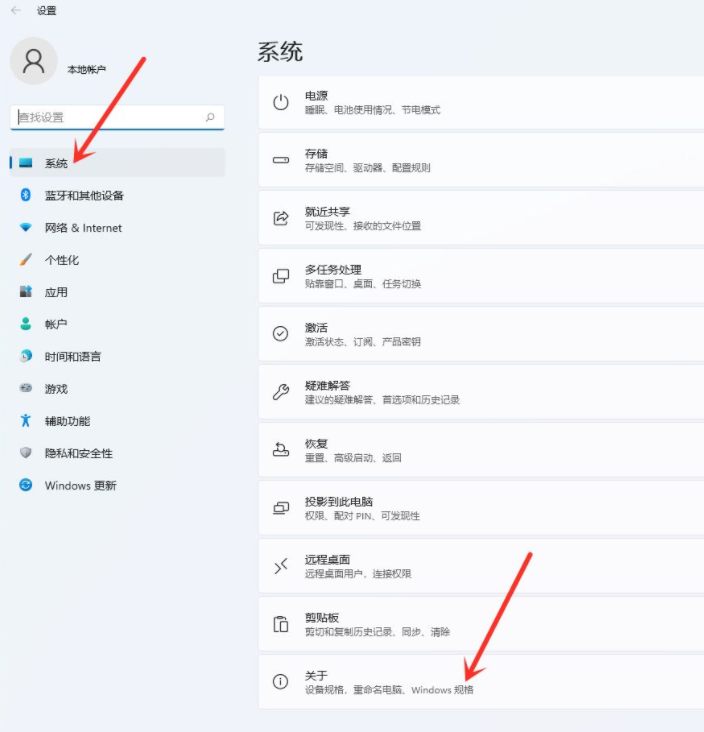Open 恢复 settings title

point(317,443)
